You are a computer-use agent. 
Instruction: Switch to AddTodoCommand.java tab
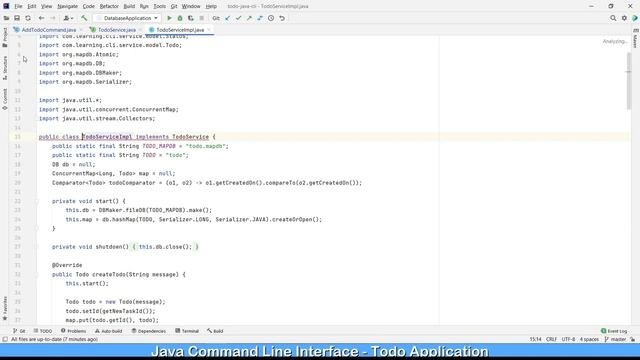click(x=49, y=30)
